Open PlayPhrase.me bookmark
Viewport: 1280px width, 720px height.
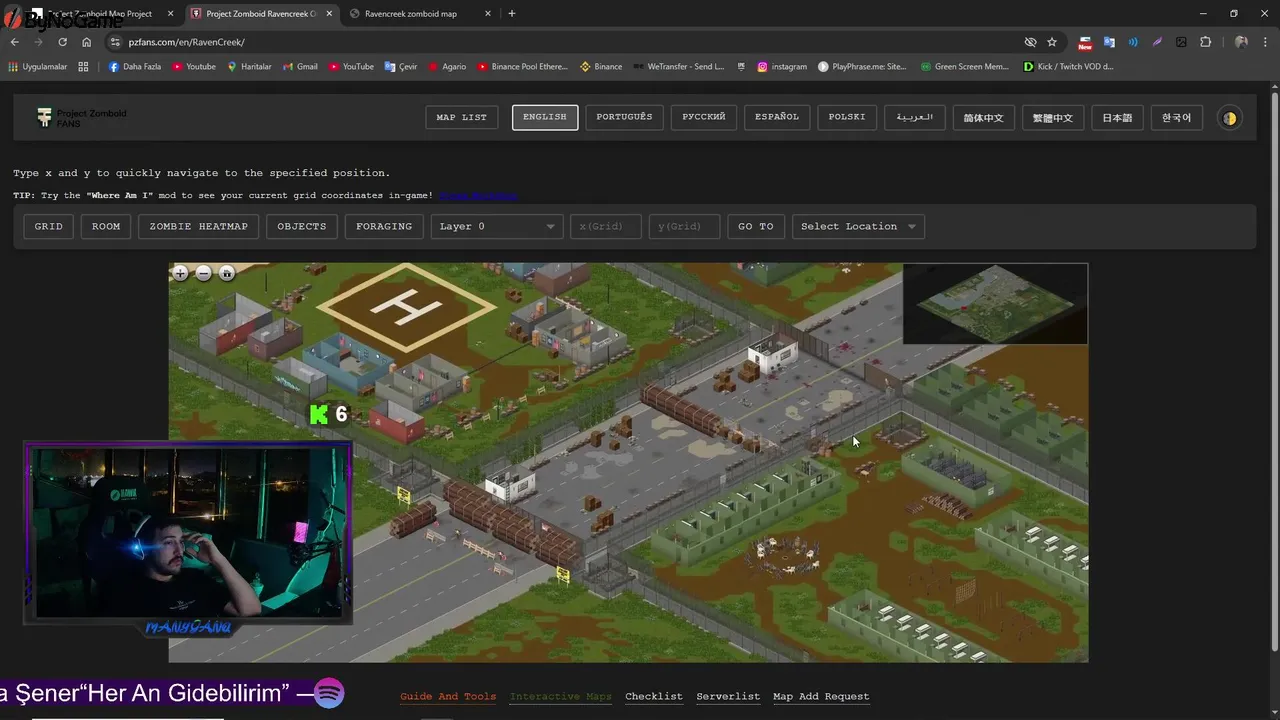point(862,67)
